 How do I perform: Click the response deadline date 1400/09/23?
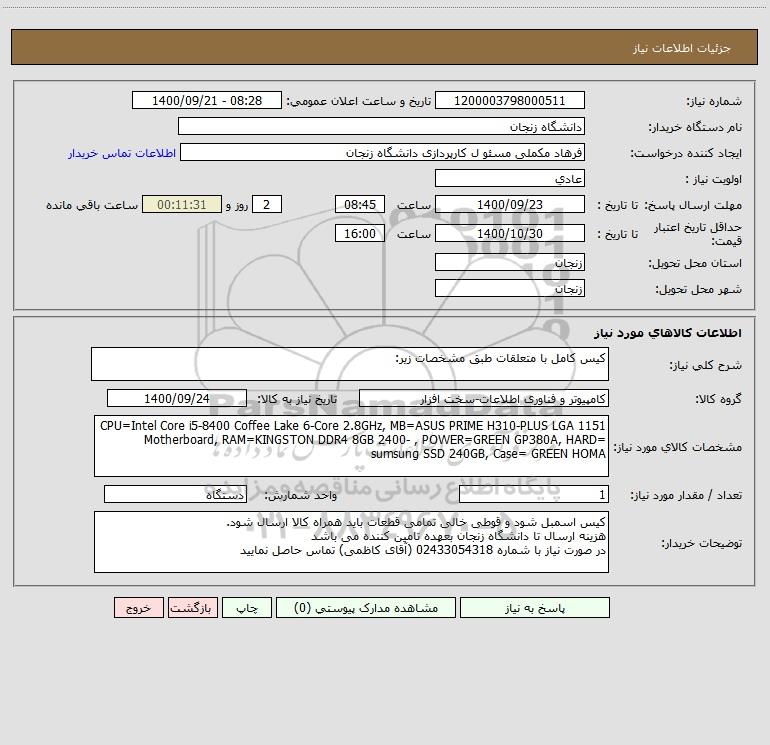pyautogui.click(x=510, y=204)
